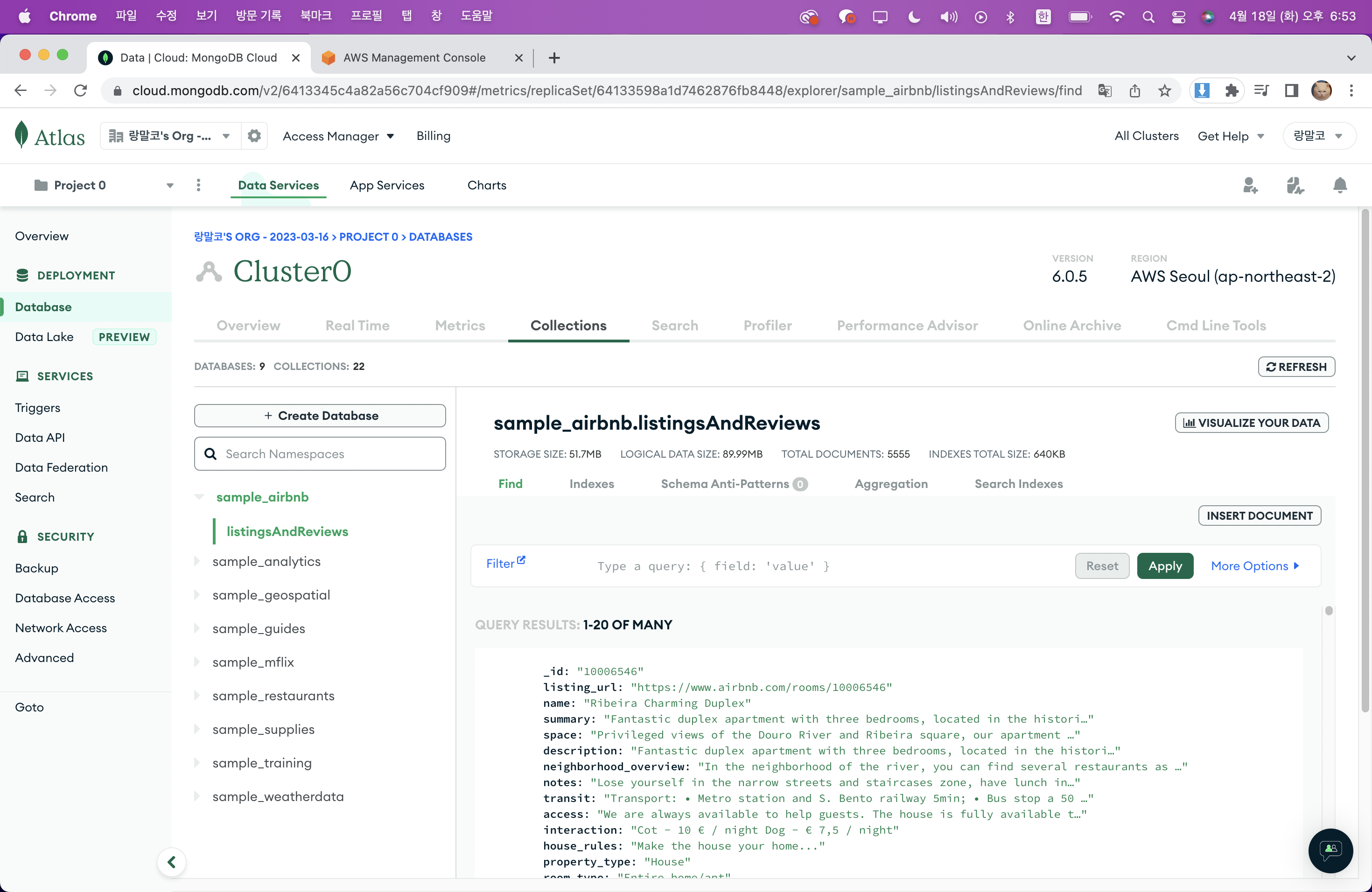The width and height of the screenshot is (1372, 892).
Task: Share this page icon in address bar
Action: pos(1134,91)
